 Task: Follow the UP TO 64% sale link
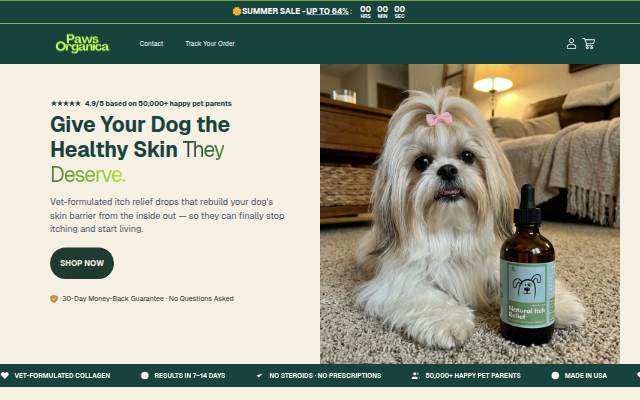pyautogui.click(x=327, y=11)
